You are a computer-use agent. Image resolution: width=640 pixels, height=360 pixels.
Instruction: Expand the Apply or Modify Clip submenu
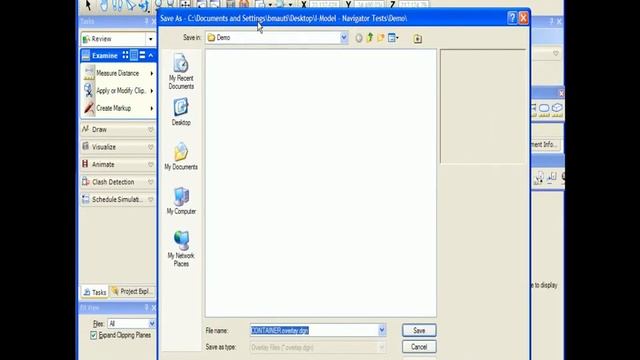(151, 91)
